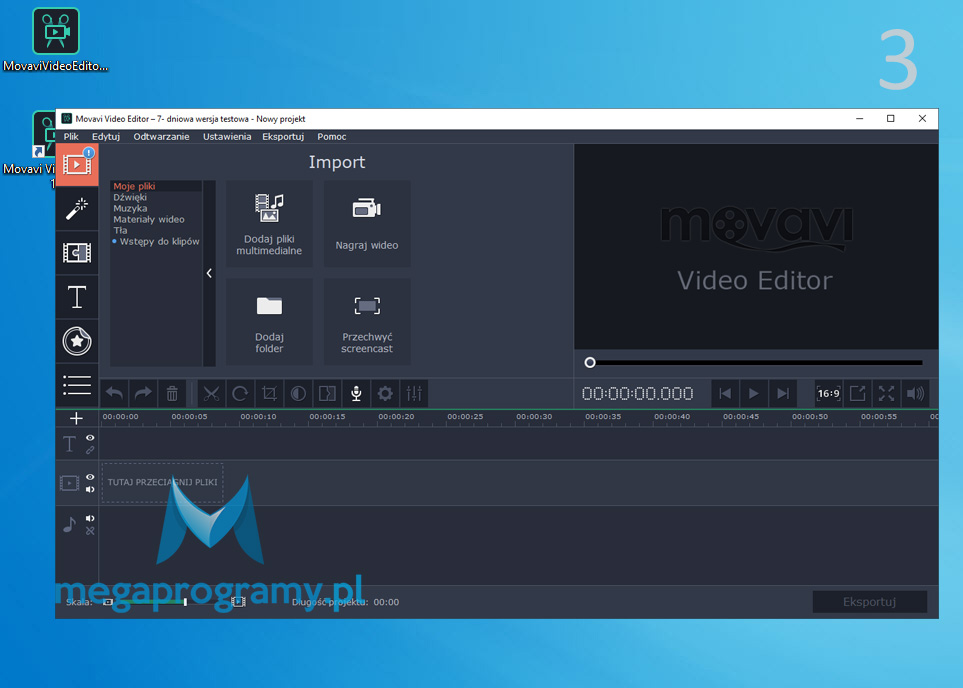Click the timeline Skala zoom slider
The image size is (963, 688).
[171, 602]
